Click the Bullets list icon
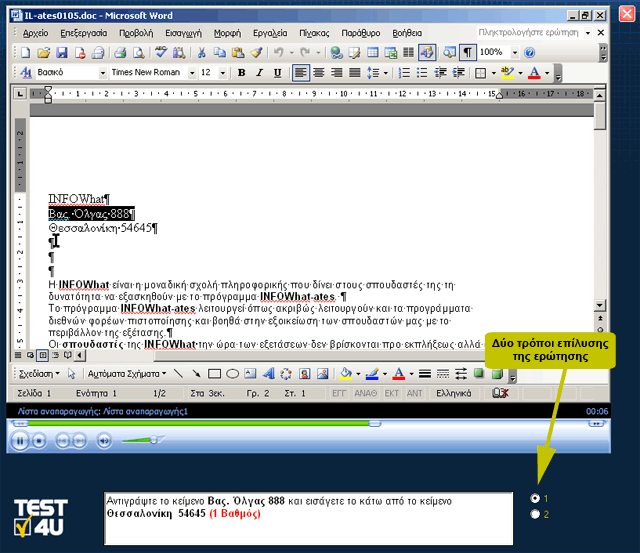Image resolution: width=640 pixels, height=553 pixels. tap(422, 73)
